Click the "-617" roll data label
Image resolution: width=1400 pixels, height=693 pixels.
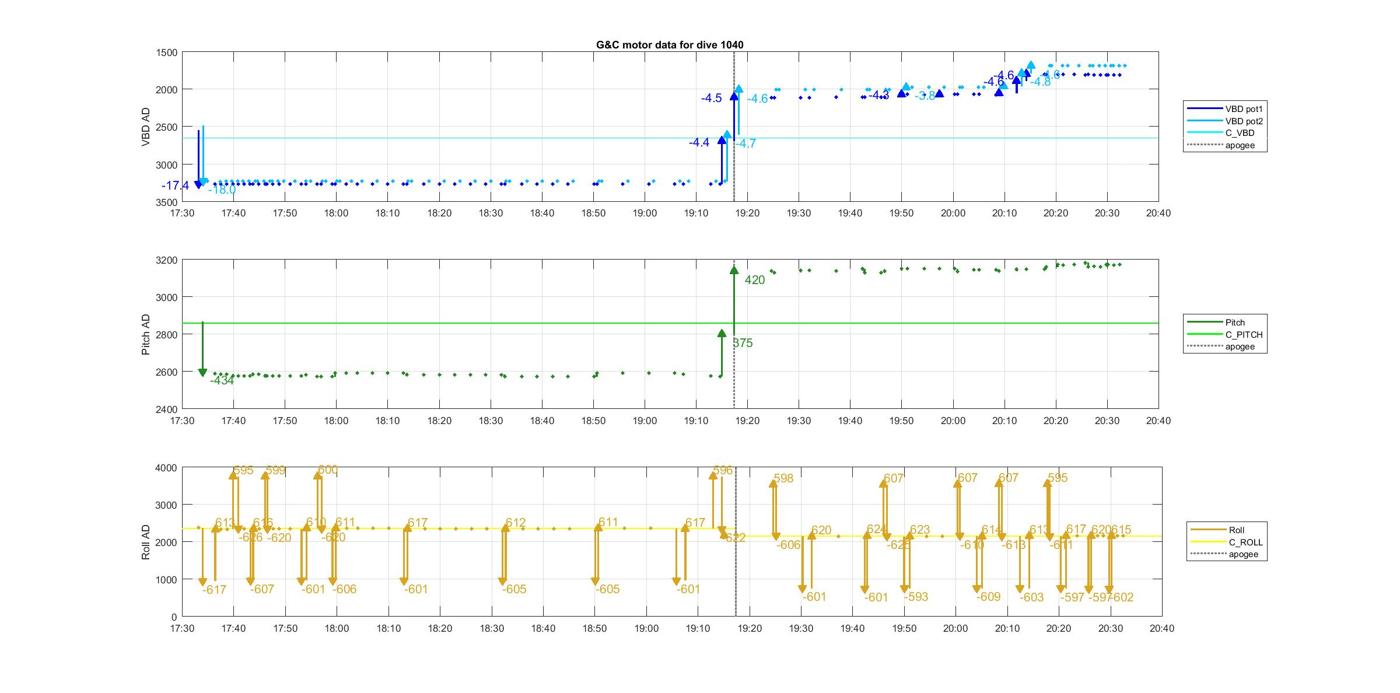(x=214, y=590)
